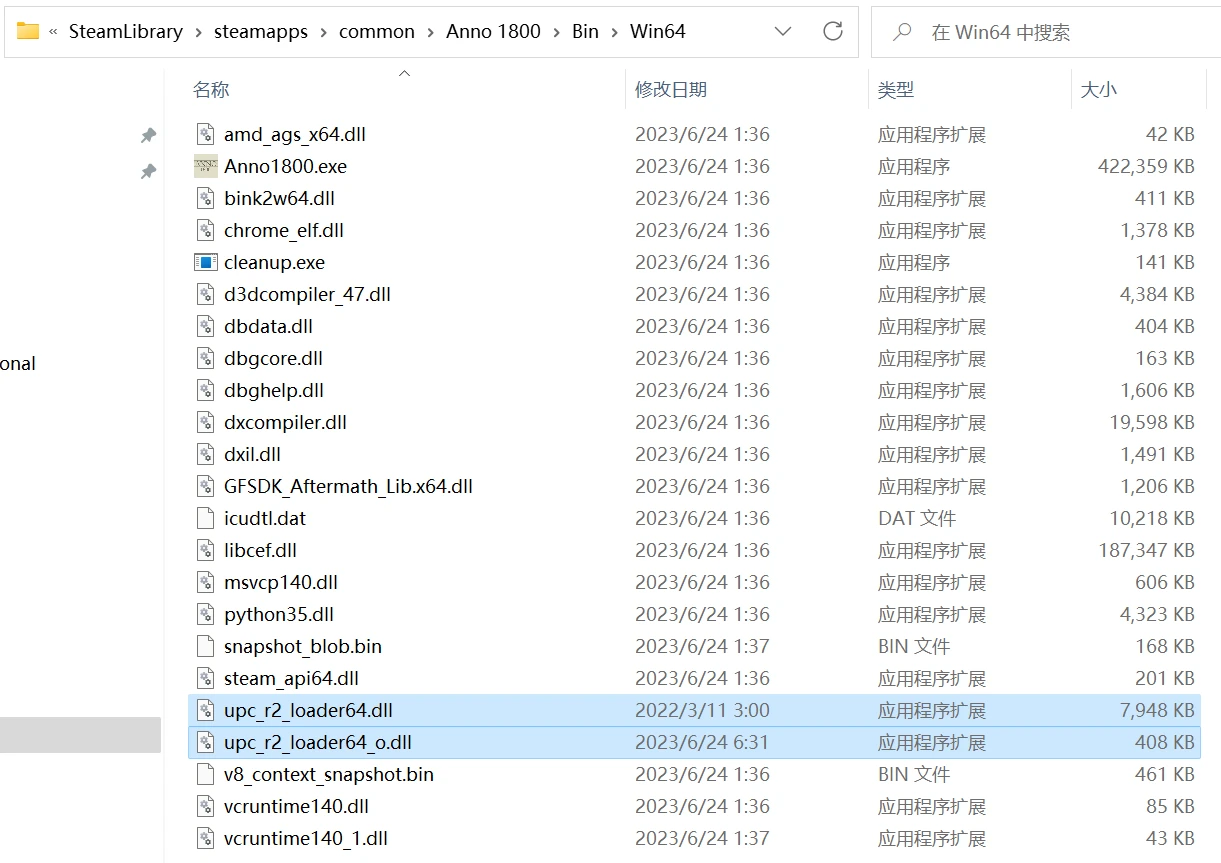1221x863 pixels.
Task: Open the address bar history dropdown
Action: tap(783, 32)
